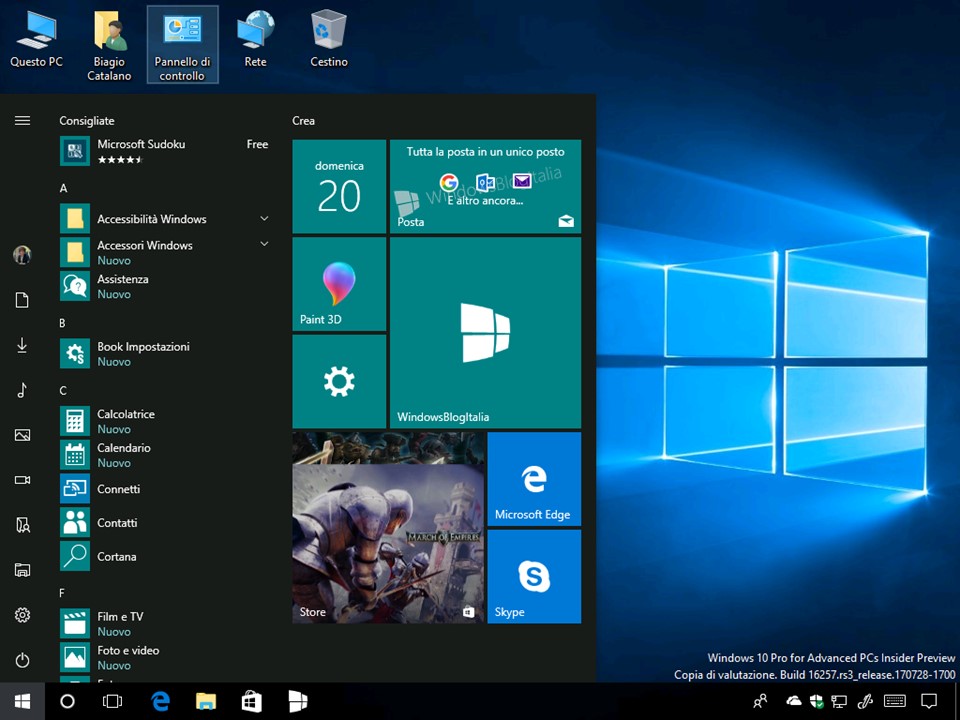The height and width of the screenshot is (720, 960).
Task: Open the Settings gear tile
Action: 339,381
